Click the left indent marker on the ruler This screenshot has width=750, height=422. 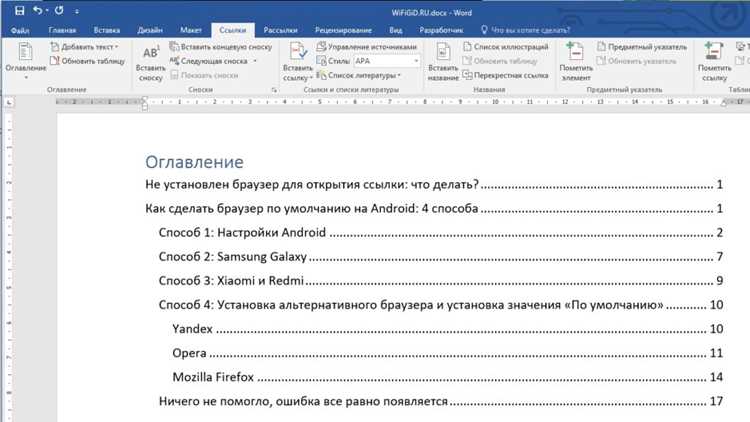click(x=144, y=103)
